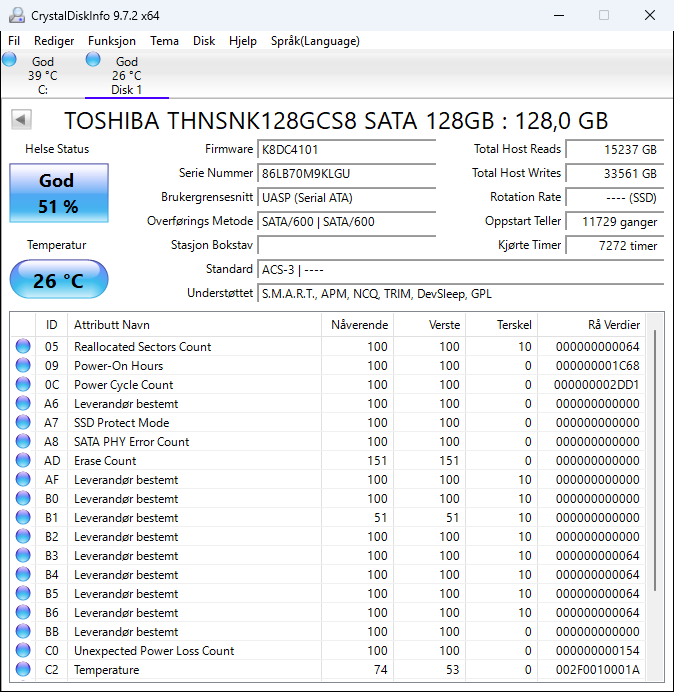Click the previous disk arrow button
Viewport: 674px width, 692px height.
21,119
